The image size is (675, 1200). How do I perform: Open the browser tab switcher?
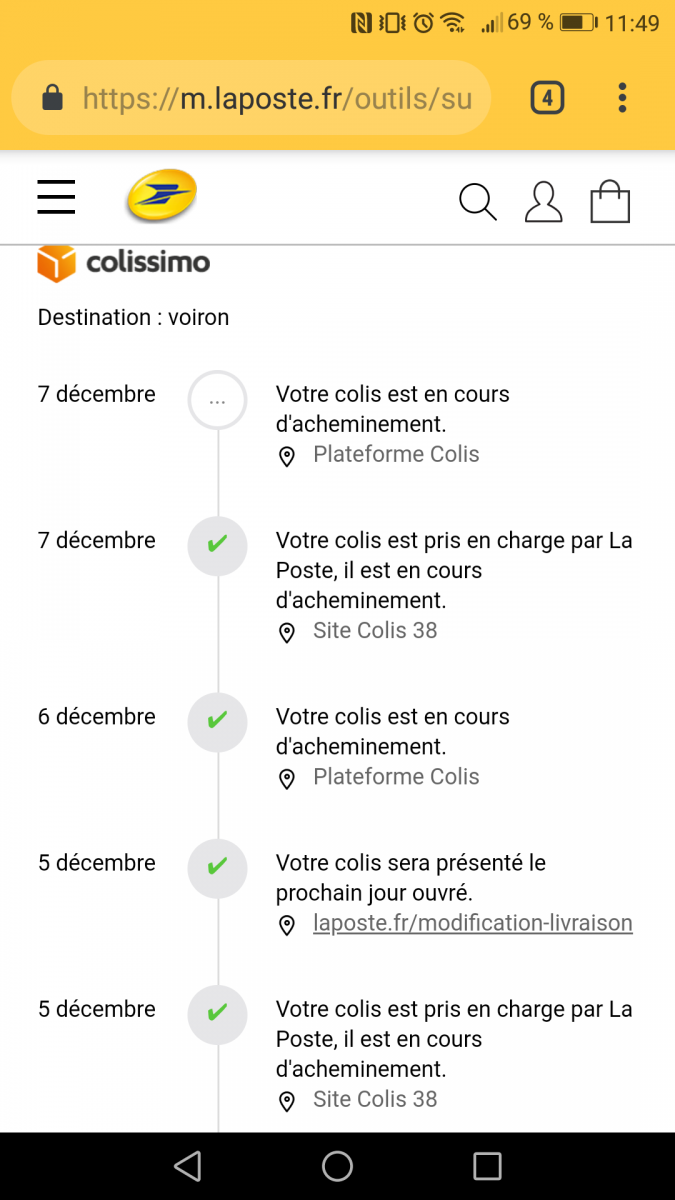(547, 98)
